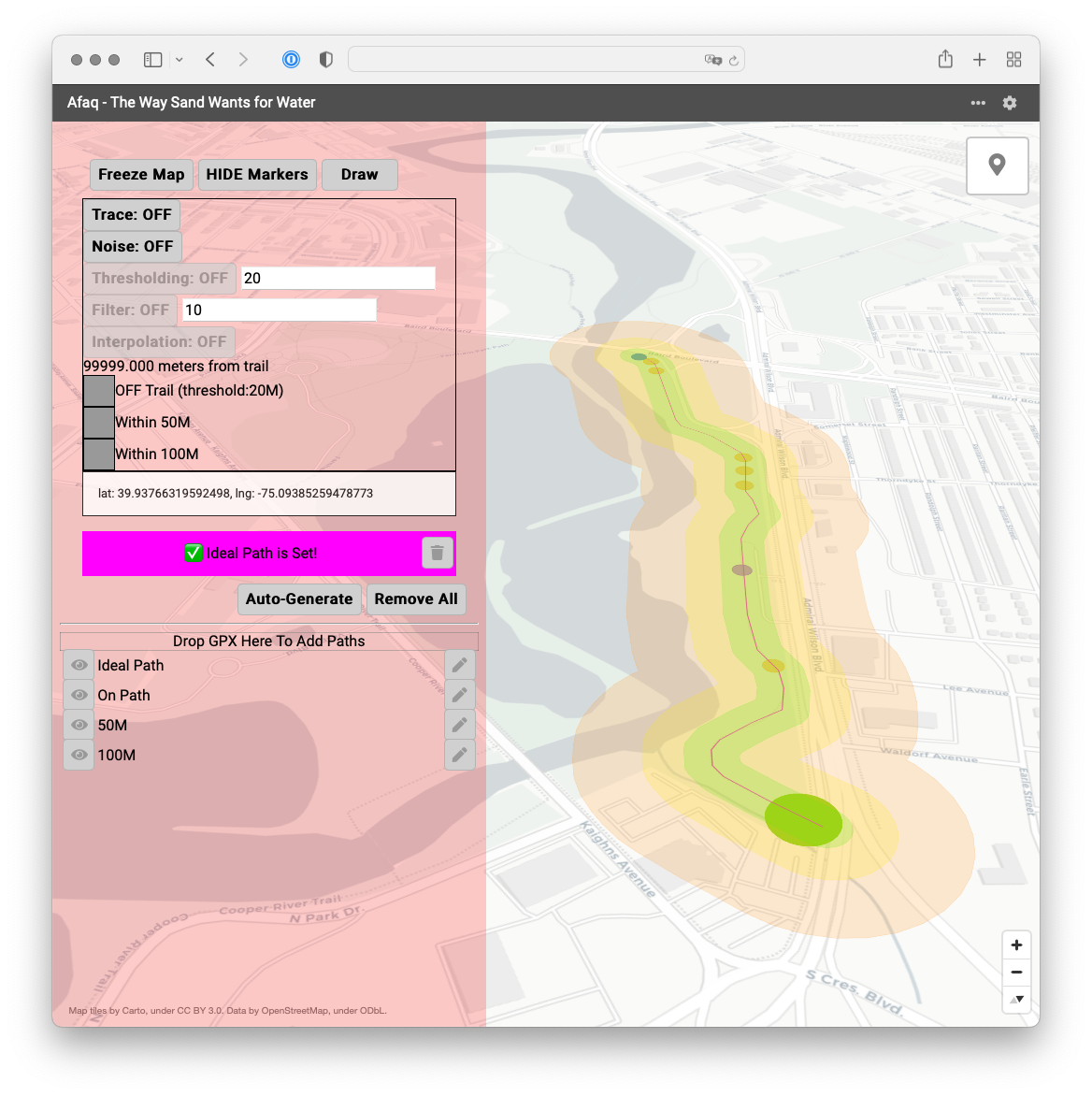The width and height of the screenshot is (1092, 1096).
Task: Toggle the Noise: OFF button
Action: (x=132, y=247)
